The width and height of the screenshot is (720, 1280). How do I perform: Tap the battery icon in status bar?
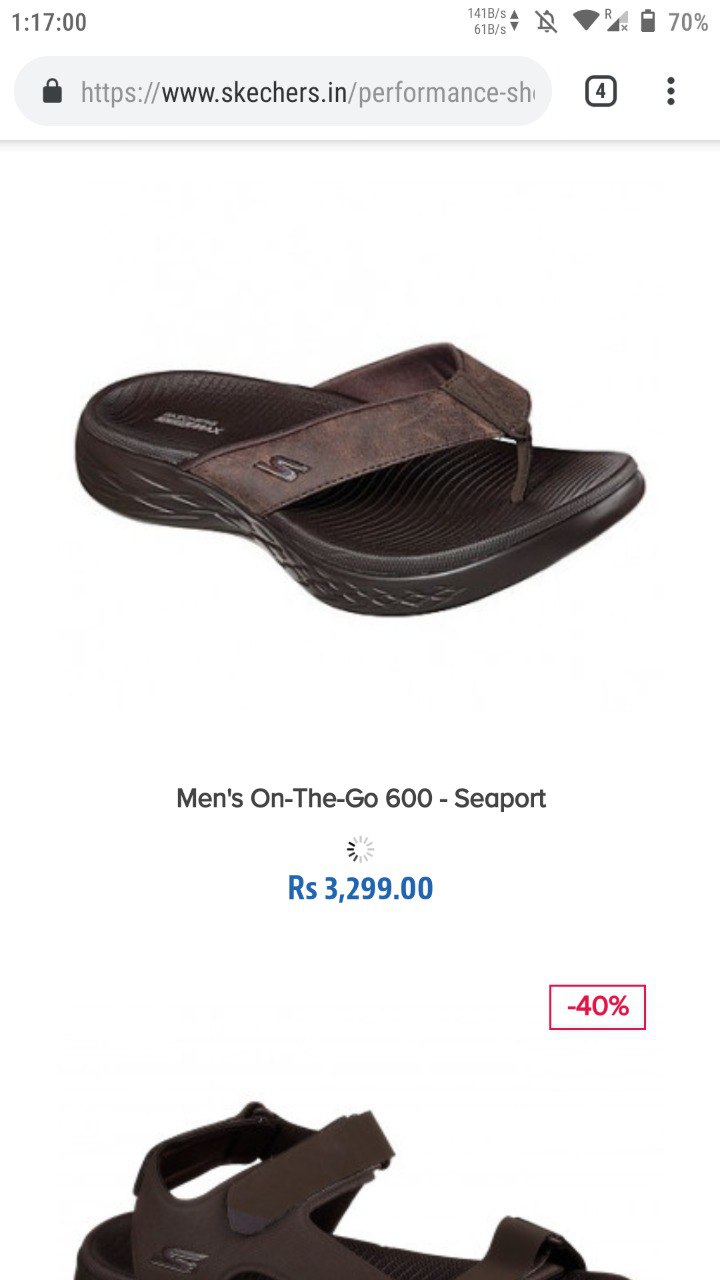point(648,21)
